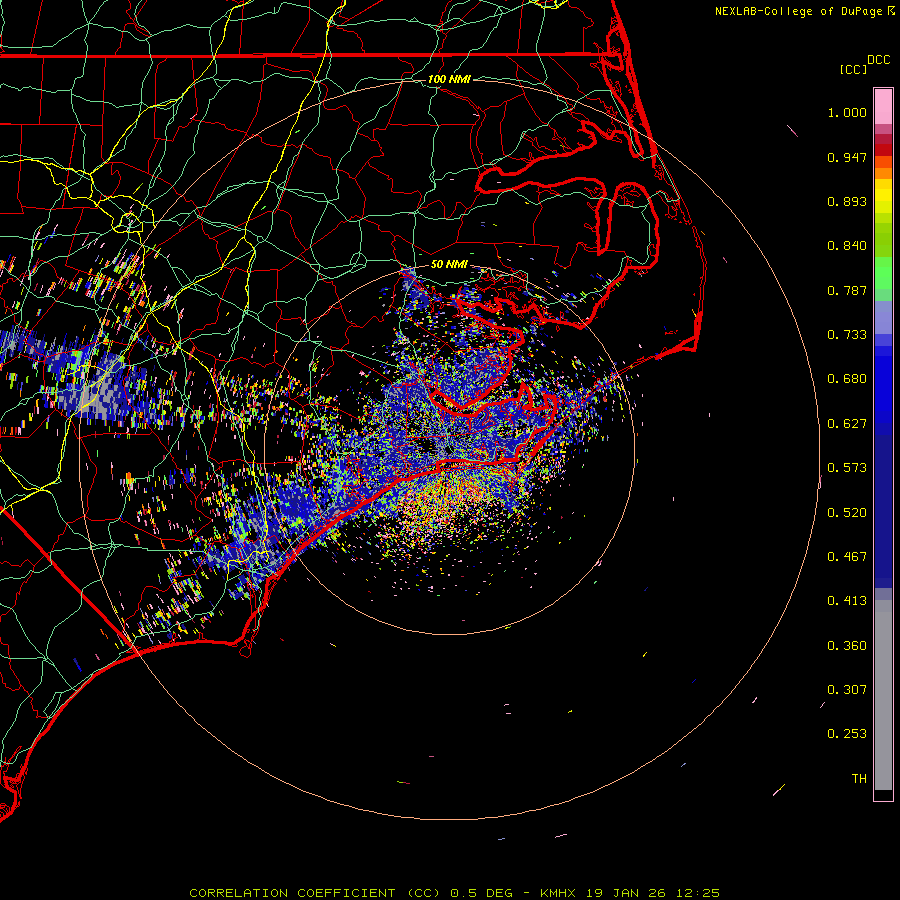900x900 pixels.
Task: Pick the orange color bar segment
Action: (x=883, y=167)
